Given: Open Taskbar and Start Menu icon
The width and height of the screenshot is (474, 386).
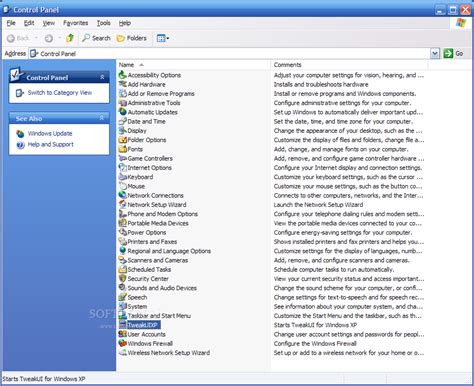Looking at the screenshot, I should 123,316.
